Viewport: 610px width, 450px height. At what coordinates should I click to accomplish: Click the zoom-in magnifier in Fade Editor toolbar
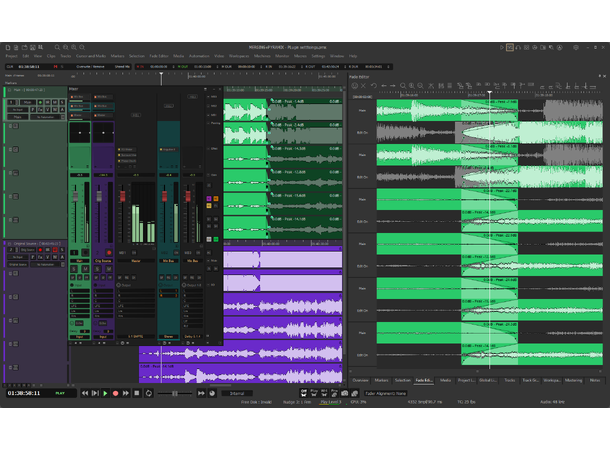412,86
